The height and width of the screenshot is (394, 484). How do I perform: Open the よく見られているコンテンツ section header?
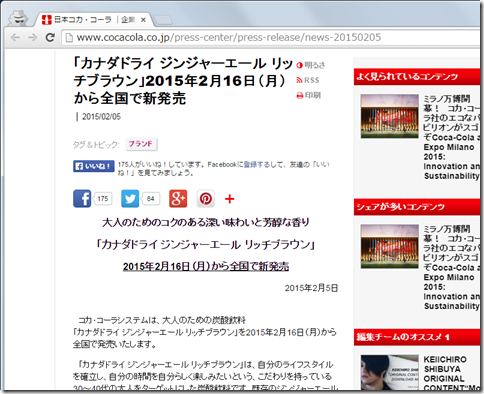pos(417,77)
